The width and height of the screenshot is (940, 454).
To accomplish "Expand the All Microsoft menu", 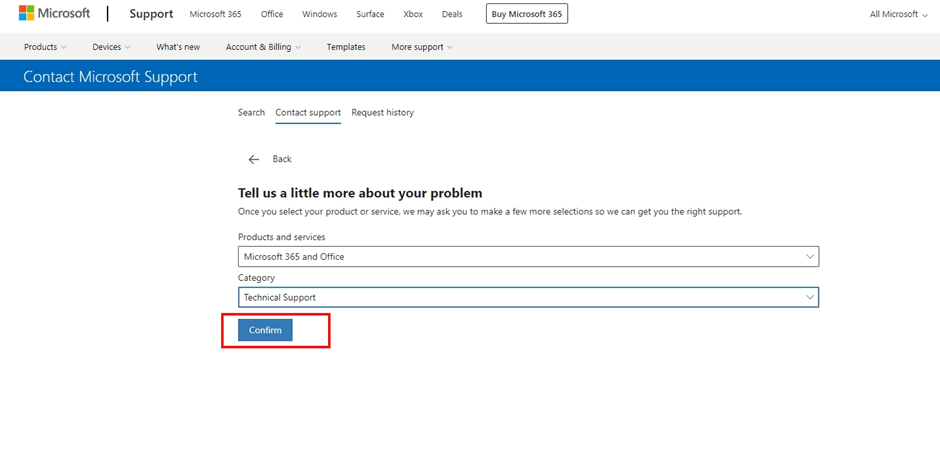I will (899, 14).
